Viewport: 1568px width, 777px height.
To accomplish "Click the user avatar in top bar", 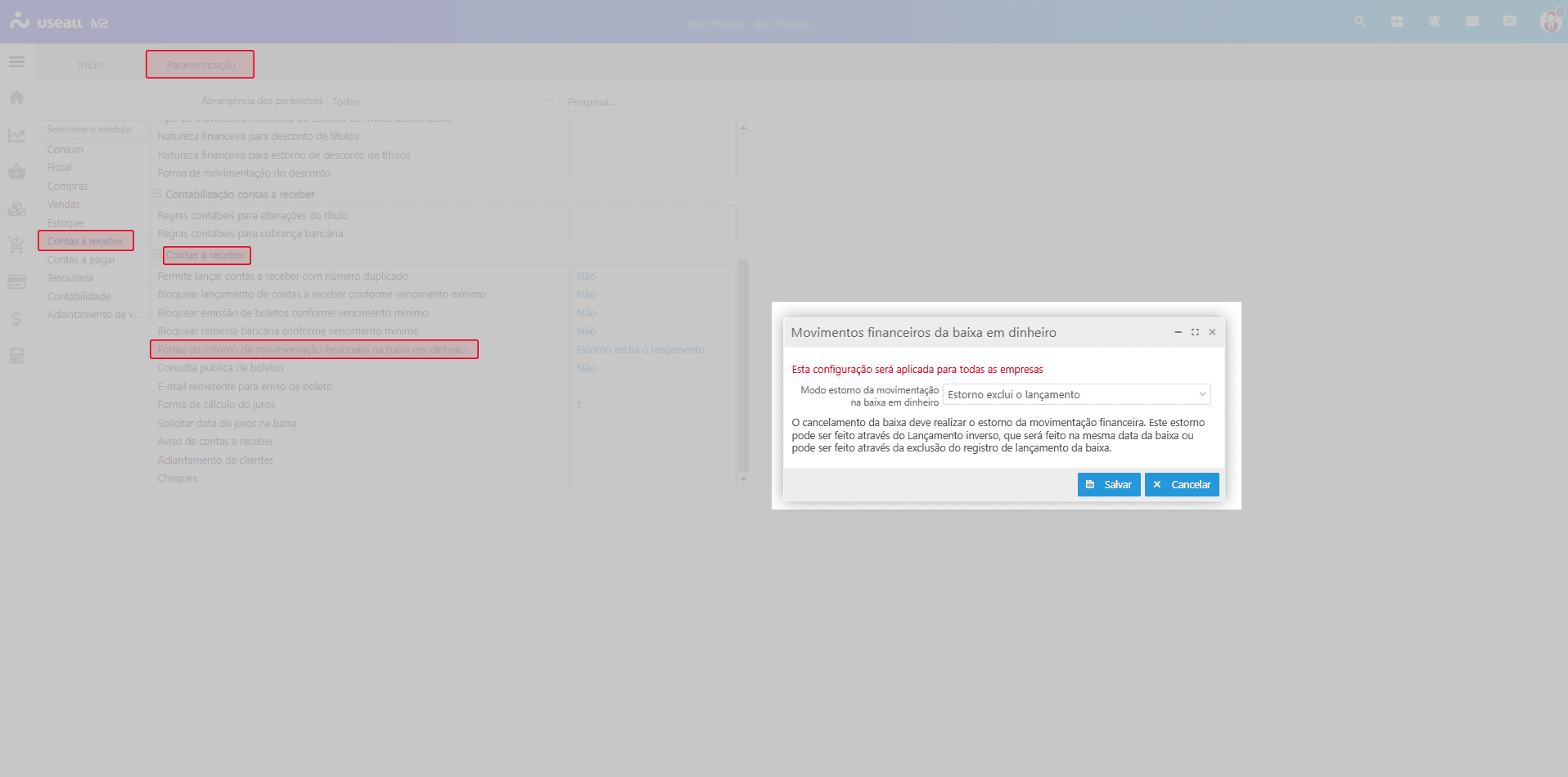I will (x=1550, y=21).
